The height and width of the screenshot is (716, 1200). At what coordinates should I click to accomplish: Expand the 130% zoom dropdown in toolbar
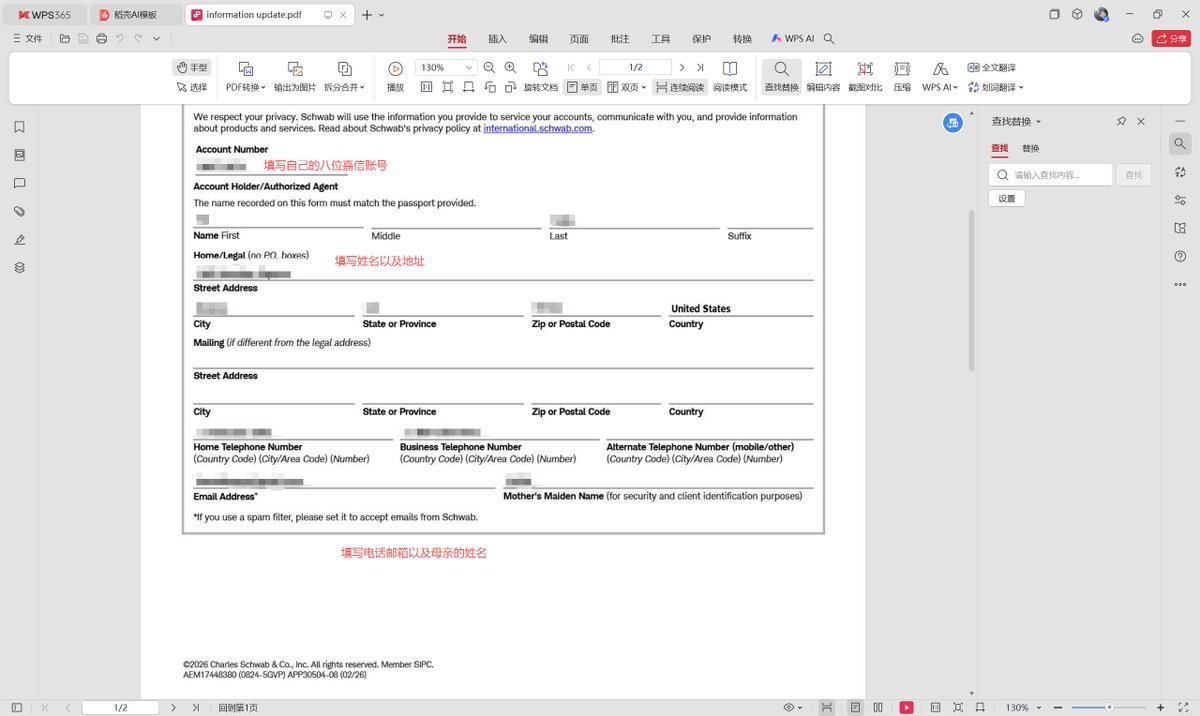point(469,67)
